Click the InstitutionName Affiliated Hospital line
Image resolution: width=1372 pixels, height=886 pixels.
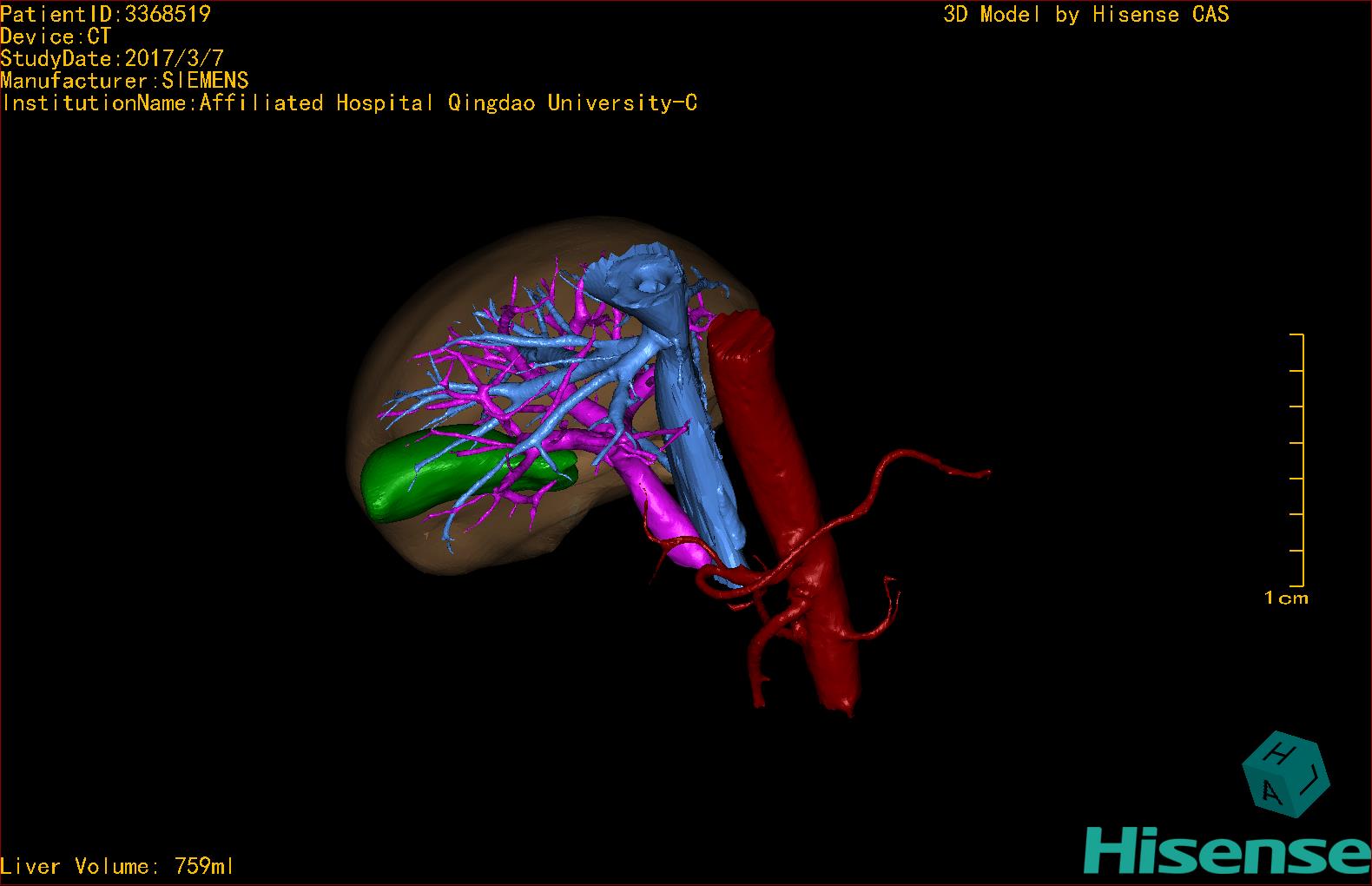click(x=349, y=103)
